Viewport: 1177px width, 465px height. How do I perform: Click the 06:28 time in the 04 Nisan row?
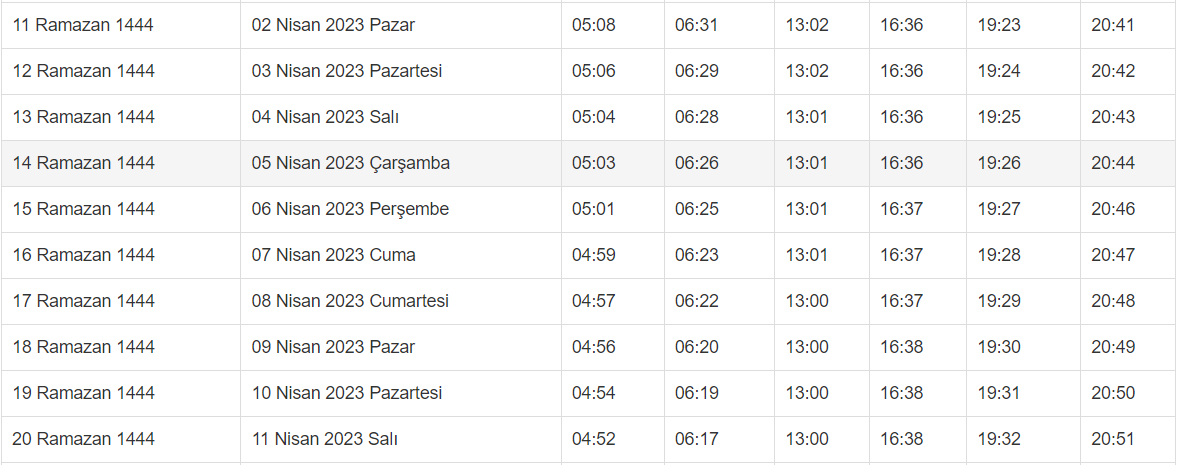697,117
